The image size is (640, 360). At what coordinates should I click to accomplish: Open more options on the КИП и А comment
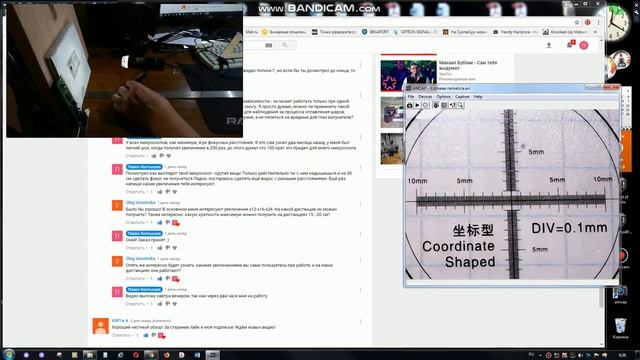point(361,322)
